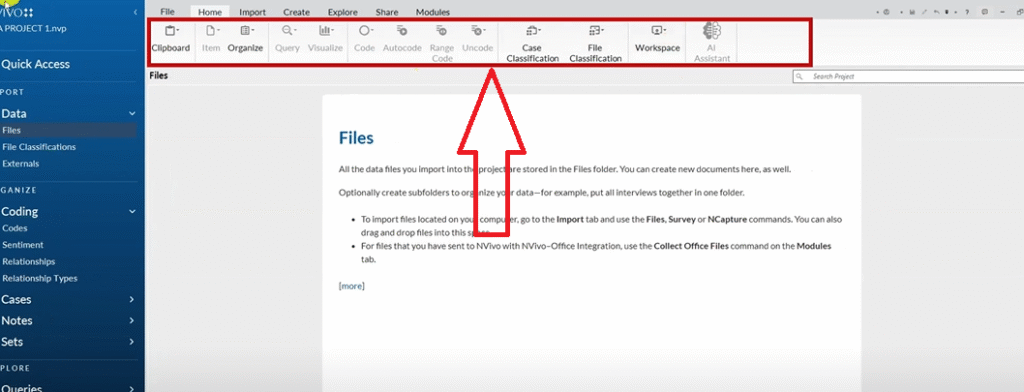
Task: Click the save icon in title bar
Action: point(912,12)
